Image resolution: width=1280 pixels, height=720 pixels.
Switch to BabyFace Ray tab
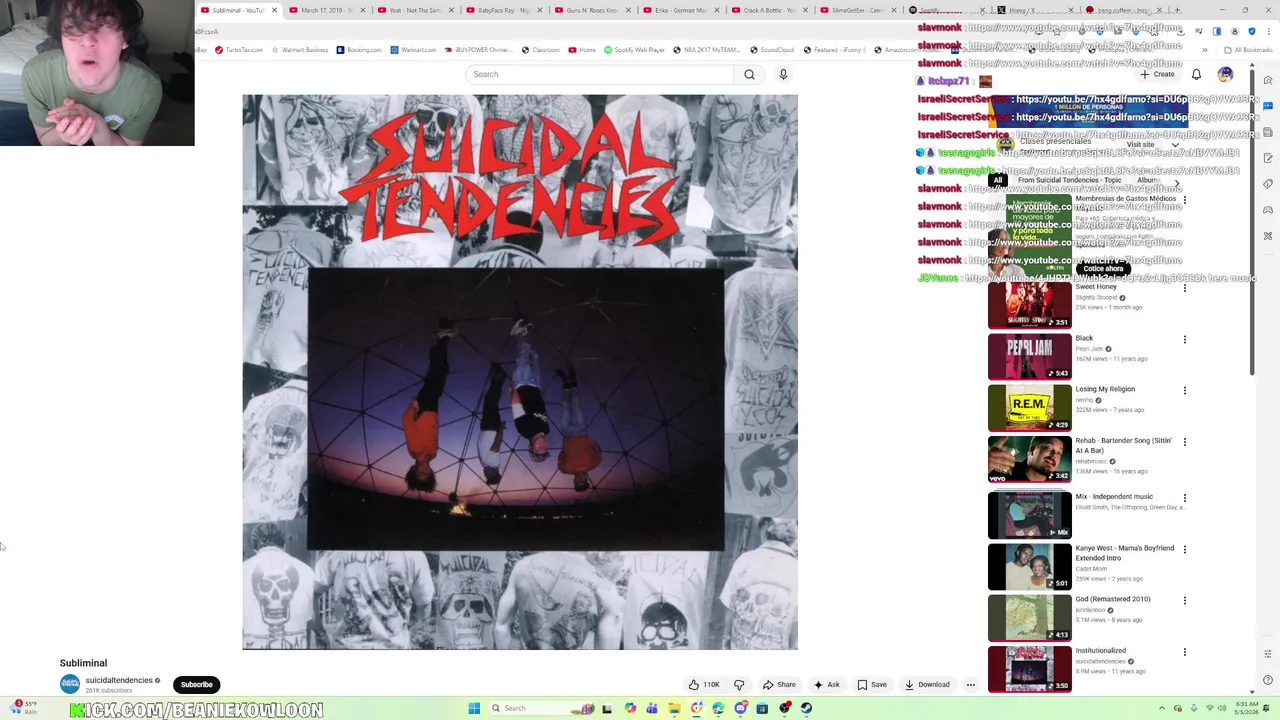point(505,10)
